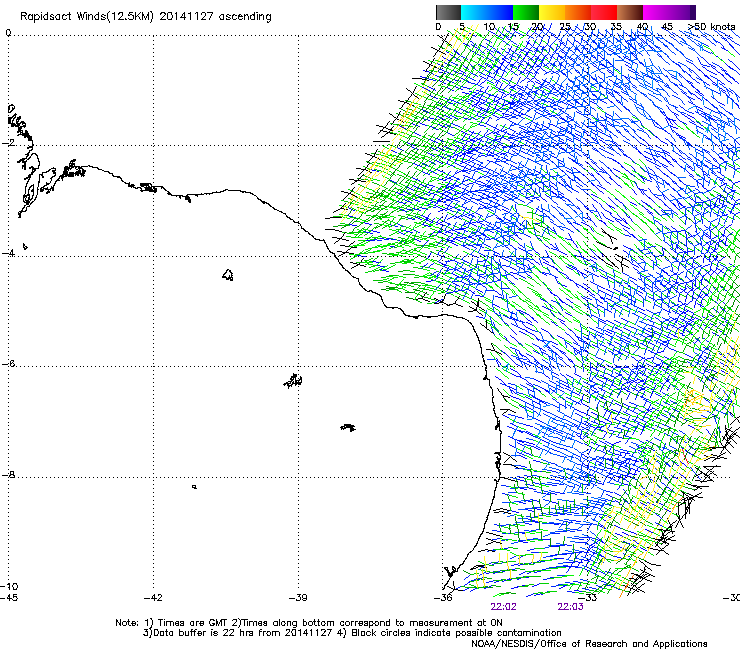Select the '-8' latitude axis label
This screenshot has width=740, height=650.
coord(8,474)
